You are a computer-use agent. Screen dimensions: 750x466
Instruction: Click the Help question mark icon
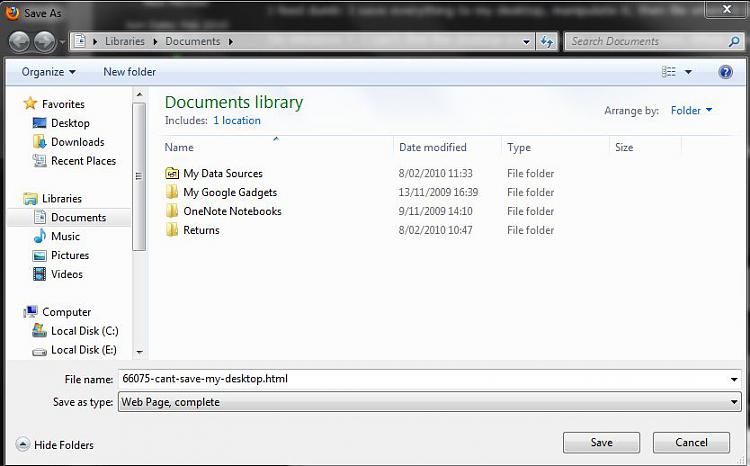click(725, 72)
